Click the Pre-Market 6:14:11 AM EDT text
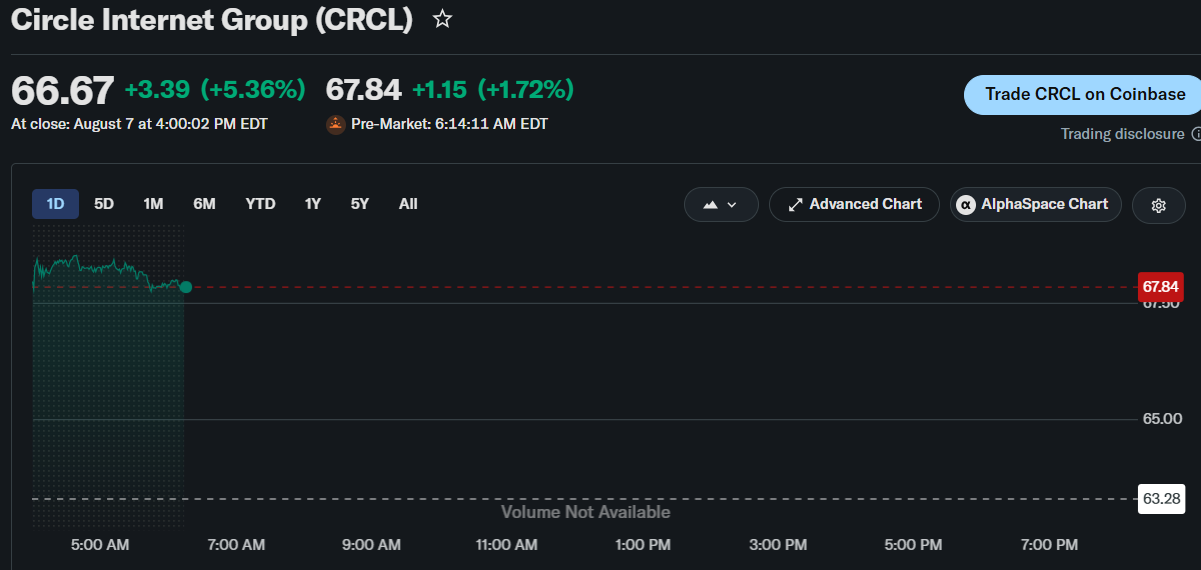The image size is (1201, 570). 449,125
